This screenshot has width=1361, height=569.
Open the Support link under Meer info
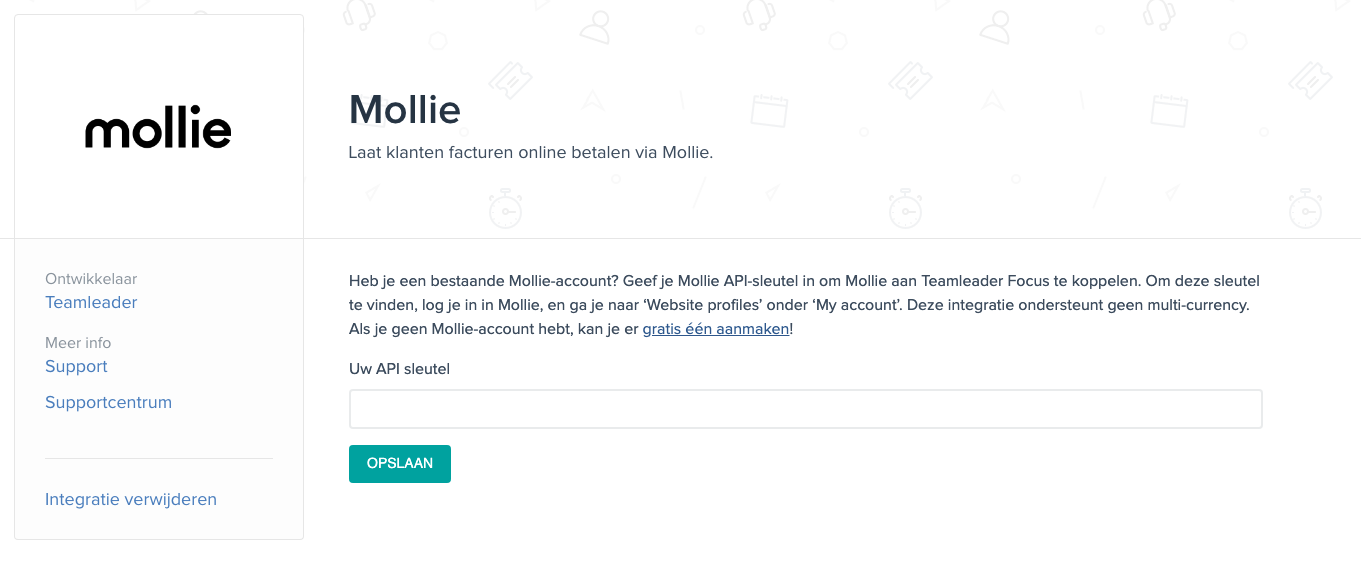pos(76,366)
